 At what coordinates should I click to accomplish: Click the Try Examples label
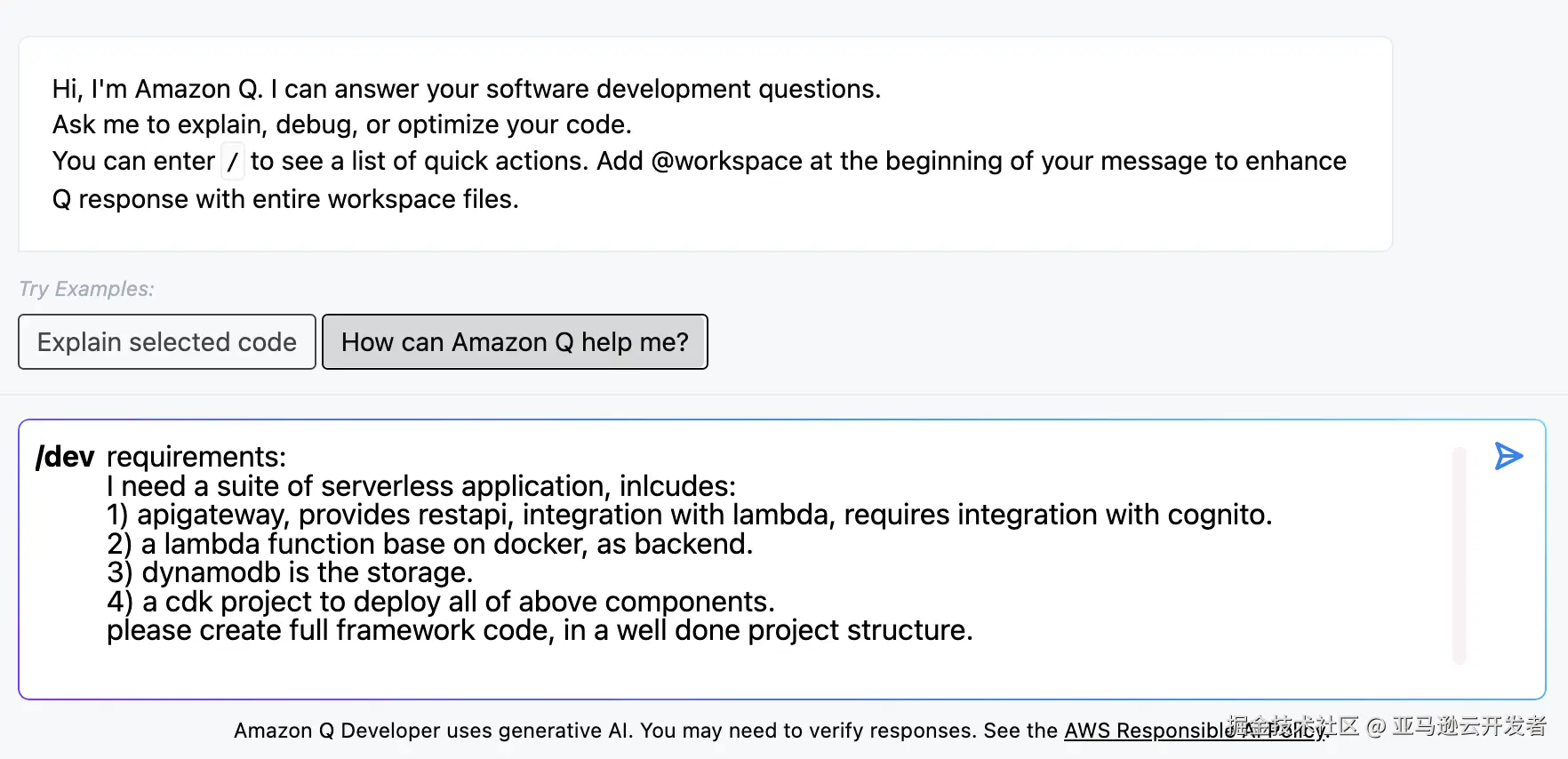86,289
